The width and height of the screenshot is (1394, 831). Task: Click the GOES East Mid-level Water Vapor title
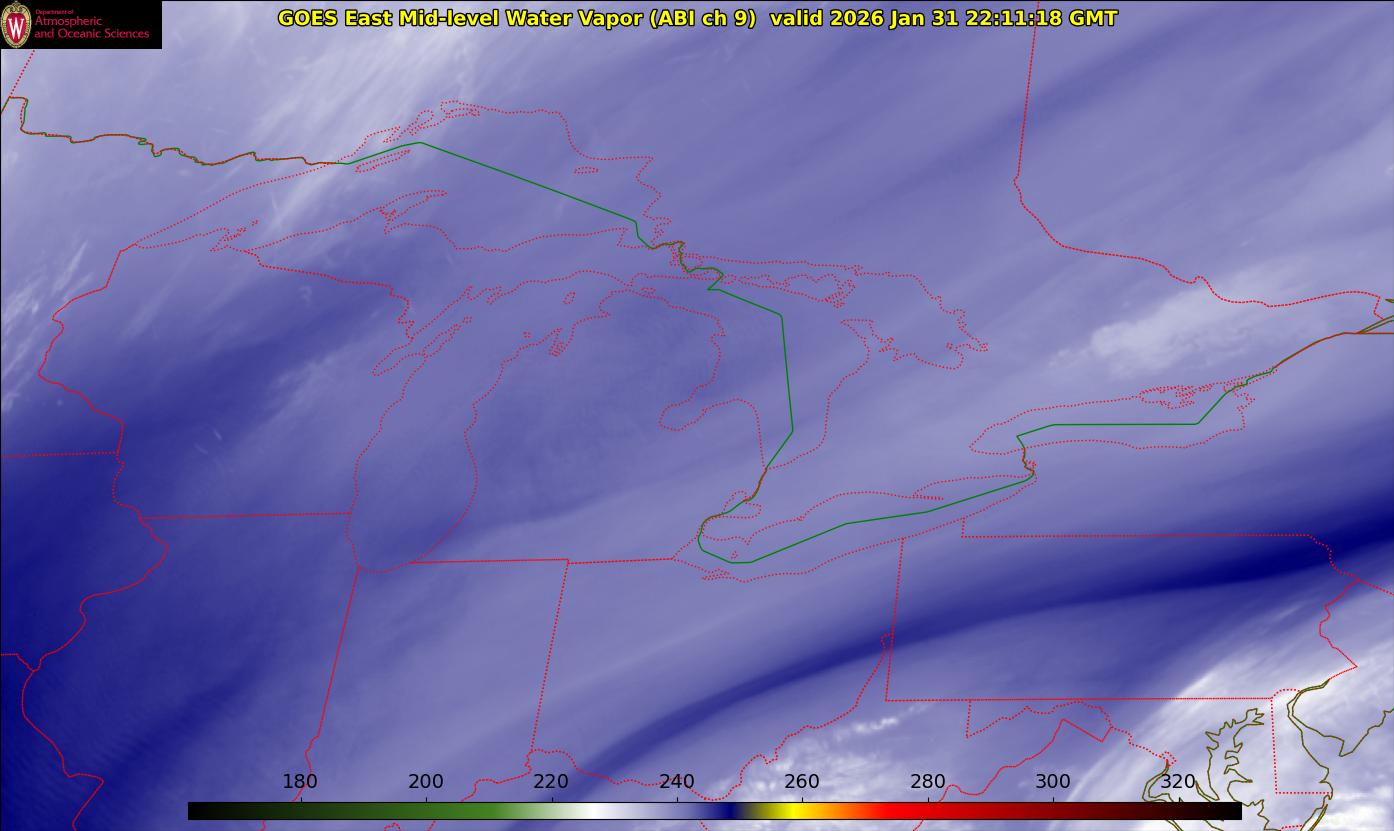point(516,18)
